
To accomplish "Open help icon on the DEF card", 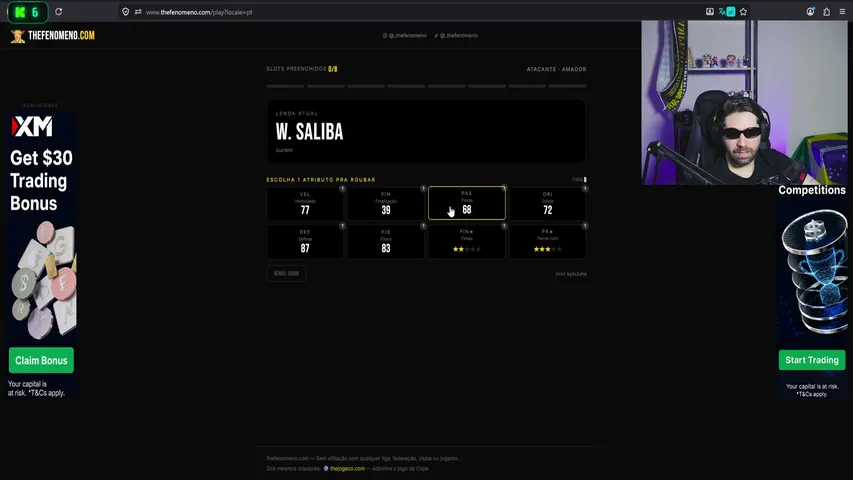I will (x=342, y=226).
